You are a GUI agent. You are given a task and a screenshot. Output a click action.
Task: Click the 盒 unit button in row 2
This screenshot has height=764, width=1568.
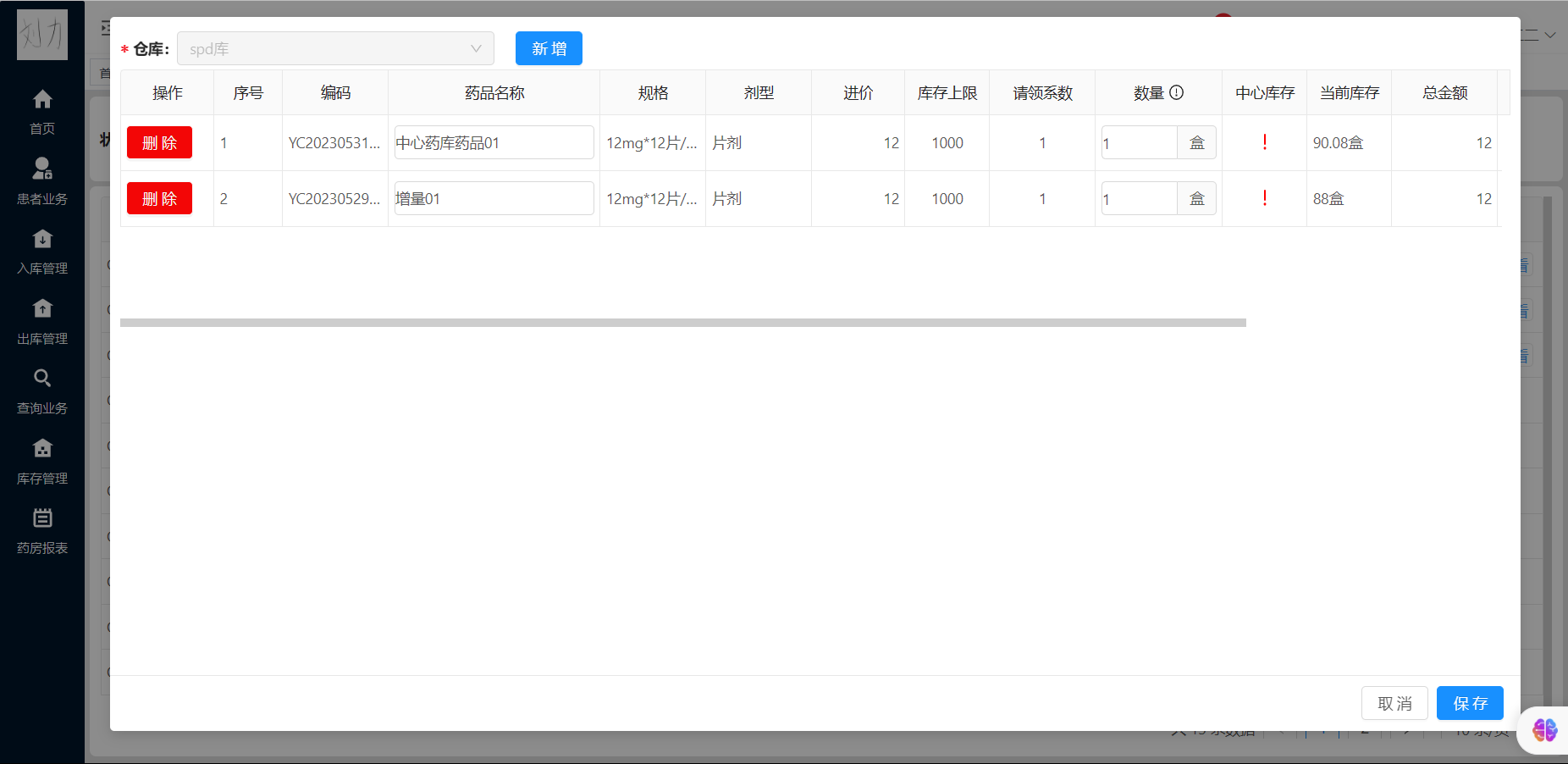point(1197,198)
